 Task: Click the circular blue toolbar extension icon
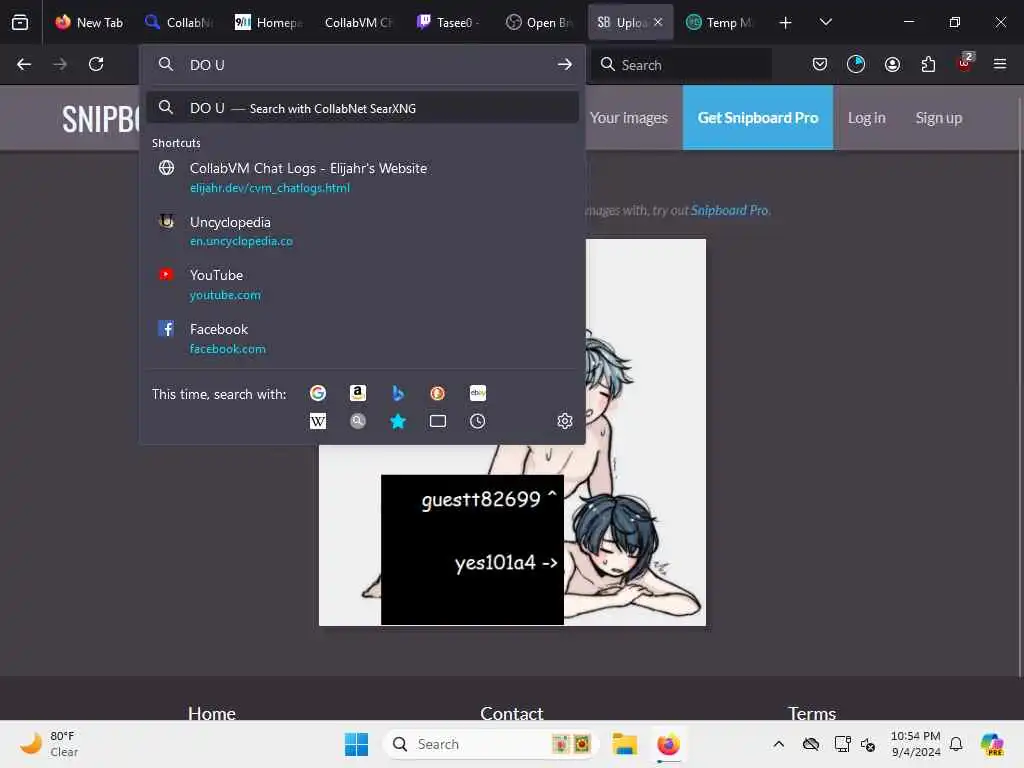pyautogui.click(x=856, y=64)
